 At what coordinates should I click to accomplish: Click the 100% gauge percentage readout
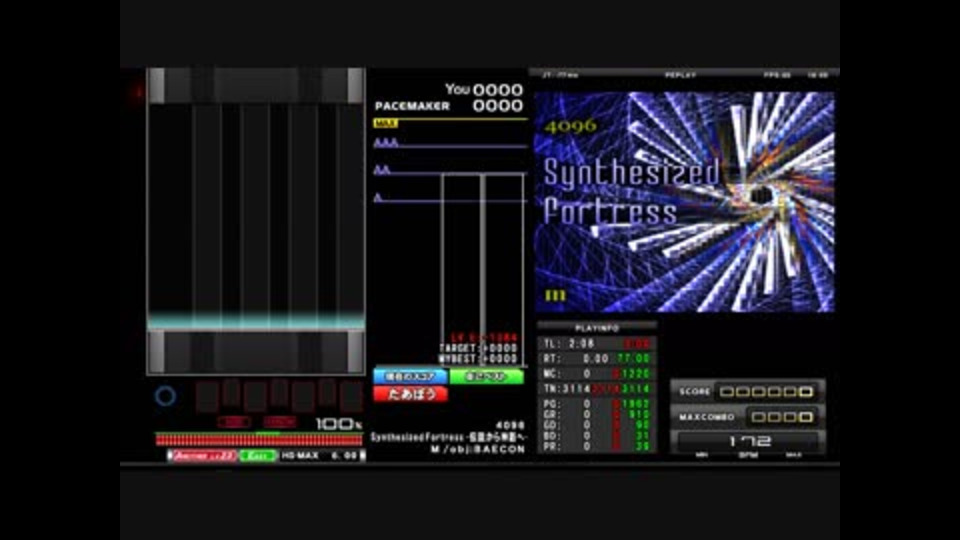click(338, 424)
